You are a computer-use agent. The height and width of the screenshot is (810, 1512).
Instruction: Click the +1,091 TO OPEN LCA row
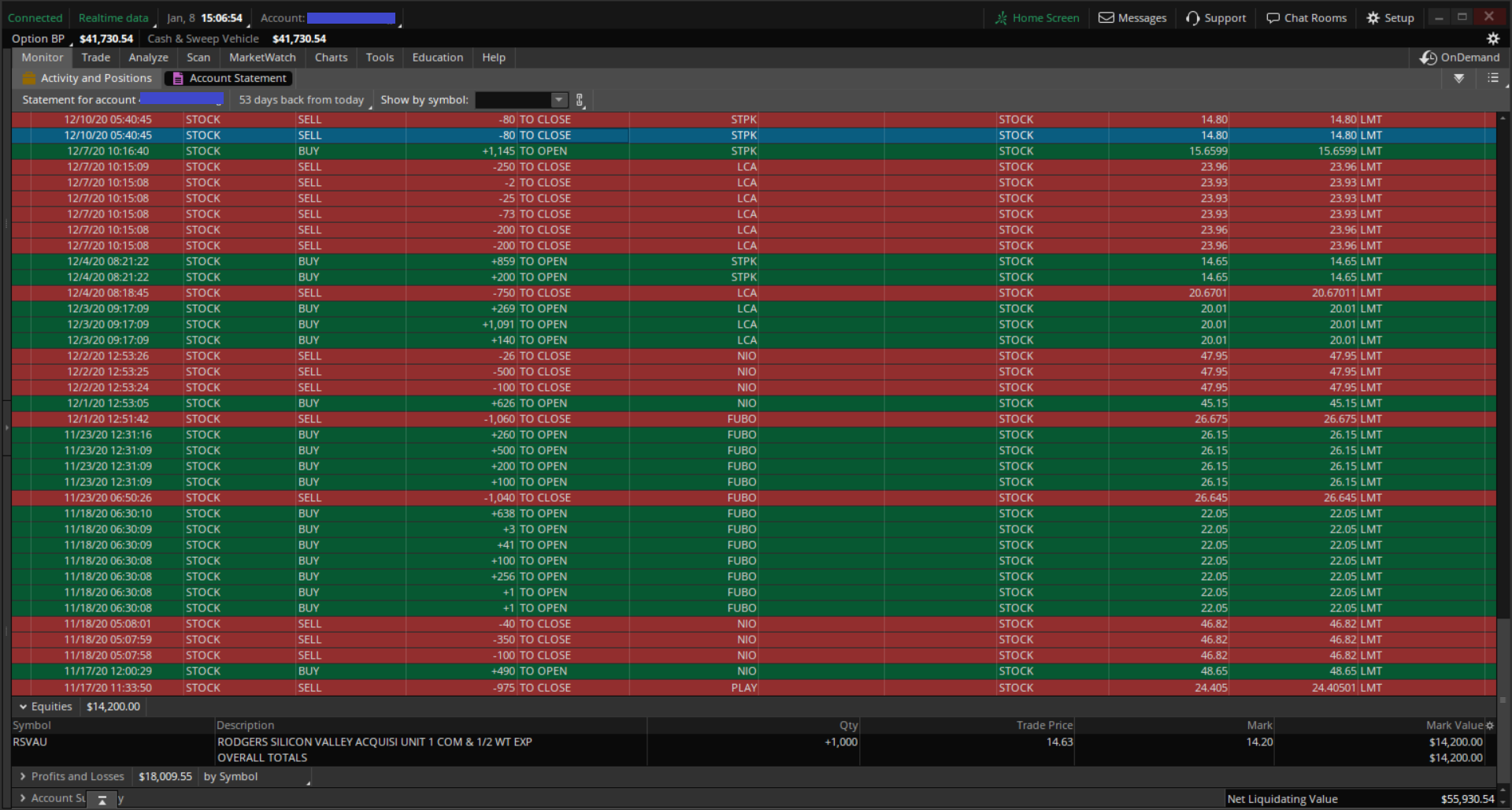754,325
